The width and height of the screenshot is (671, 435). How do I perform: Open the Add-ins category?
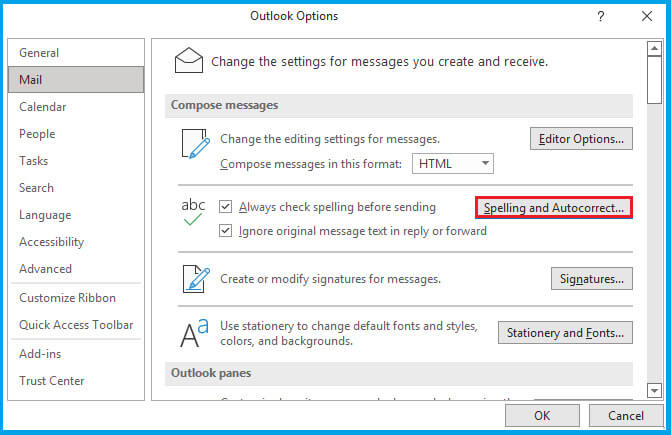click(76, 354)
